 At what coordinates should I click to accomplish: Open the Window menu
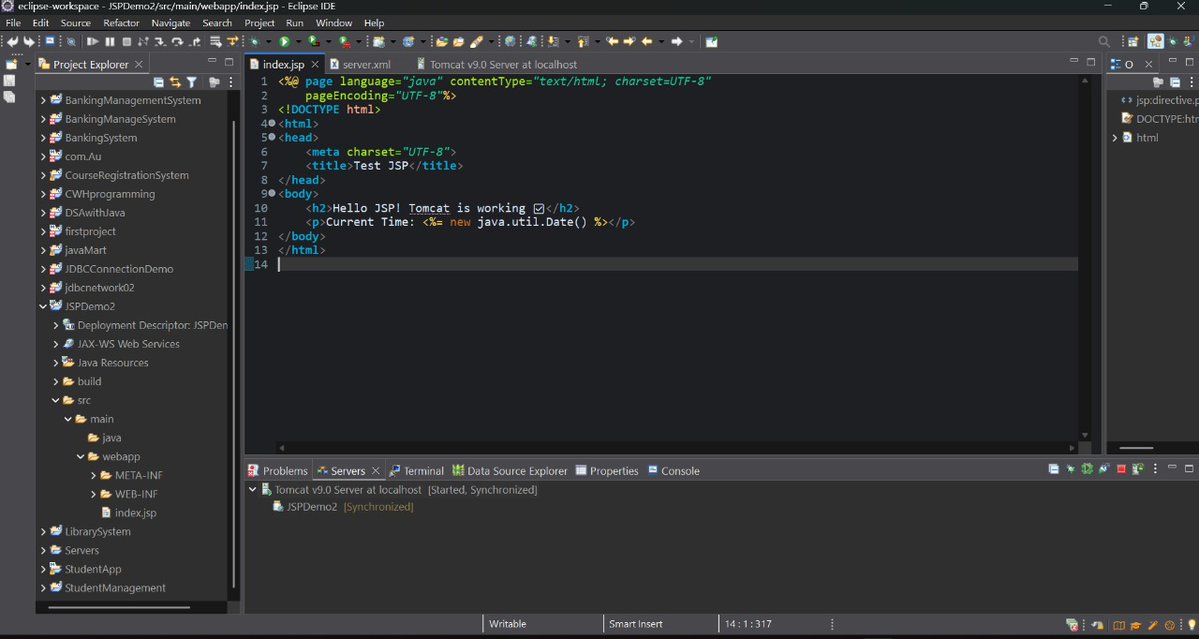pos(334,23)
